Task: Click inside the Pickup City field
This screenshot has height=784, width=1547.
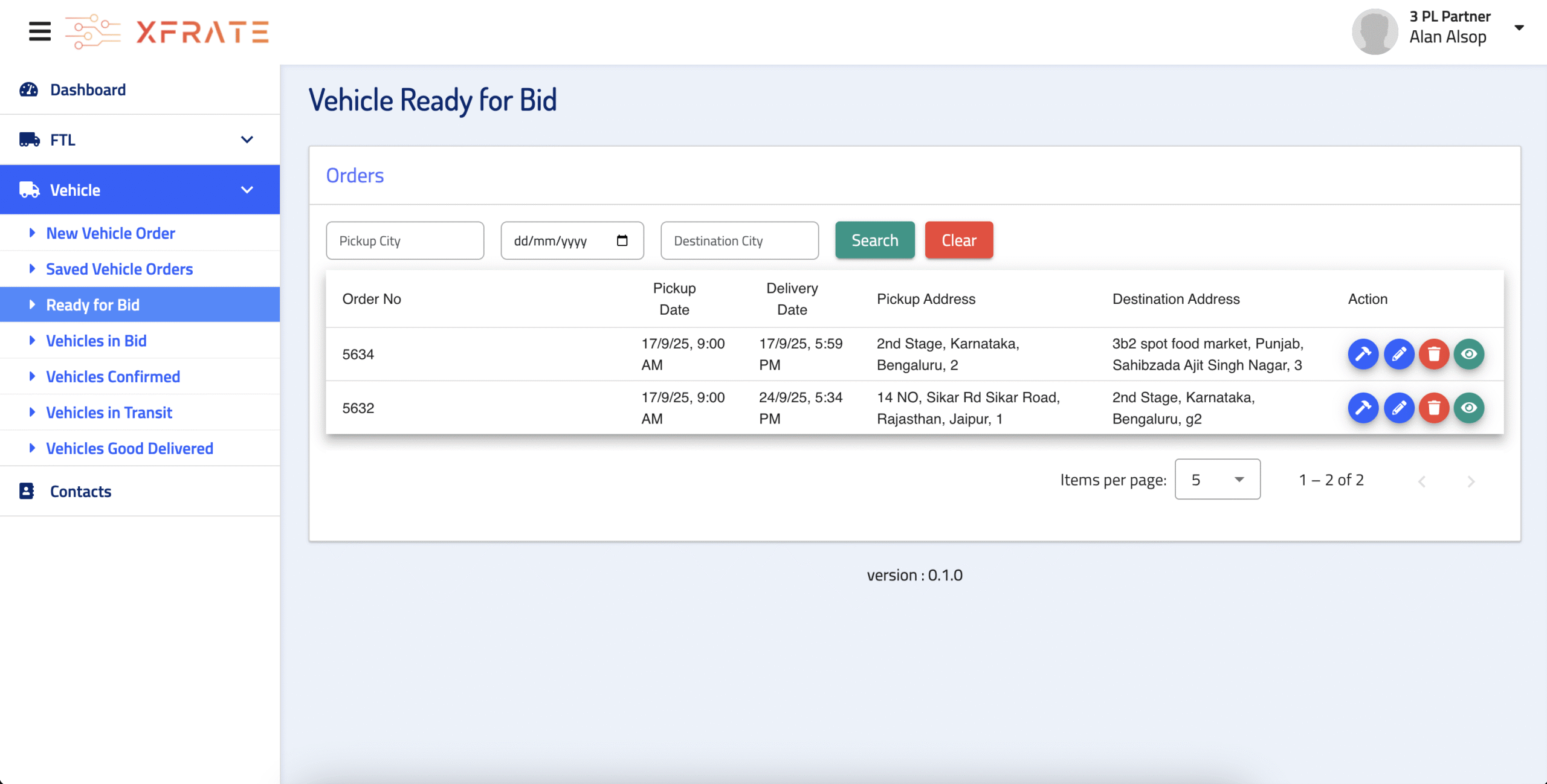Action: [x=404, y=240]
